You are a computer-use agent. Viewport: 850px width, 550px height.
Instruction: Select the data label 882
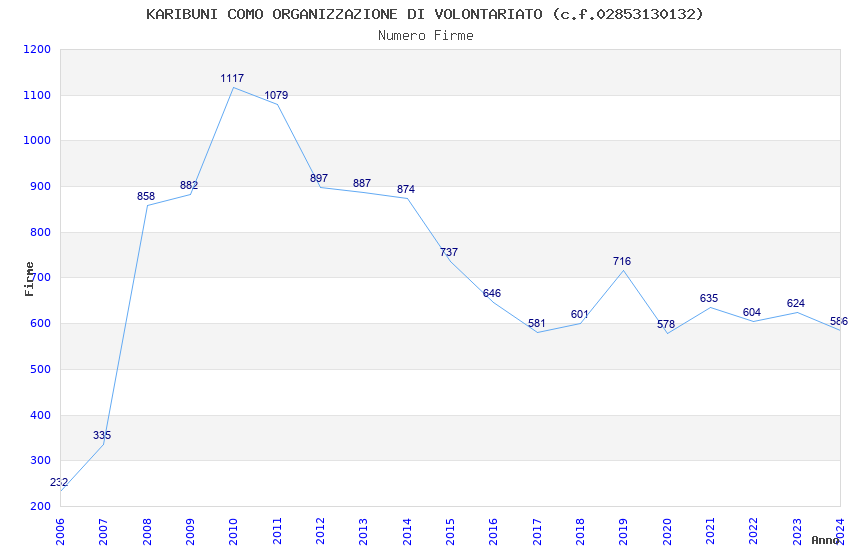pyautogui.click(x=189, y=185)
